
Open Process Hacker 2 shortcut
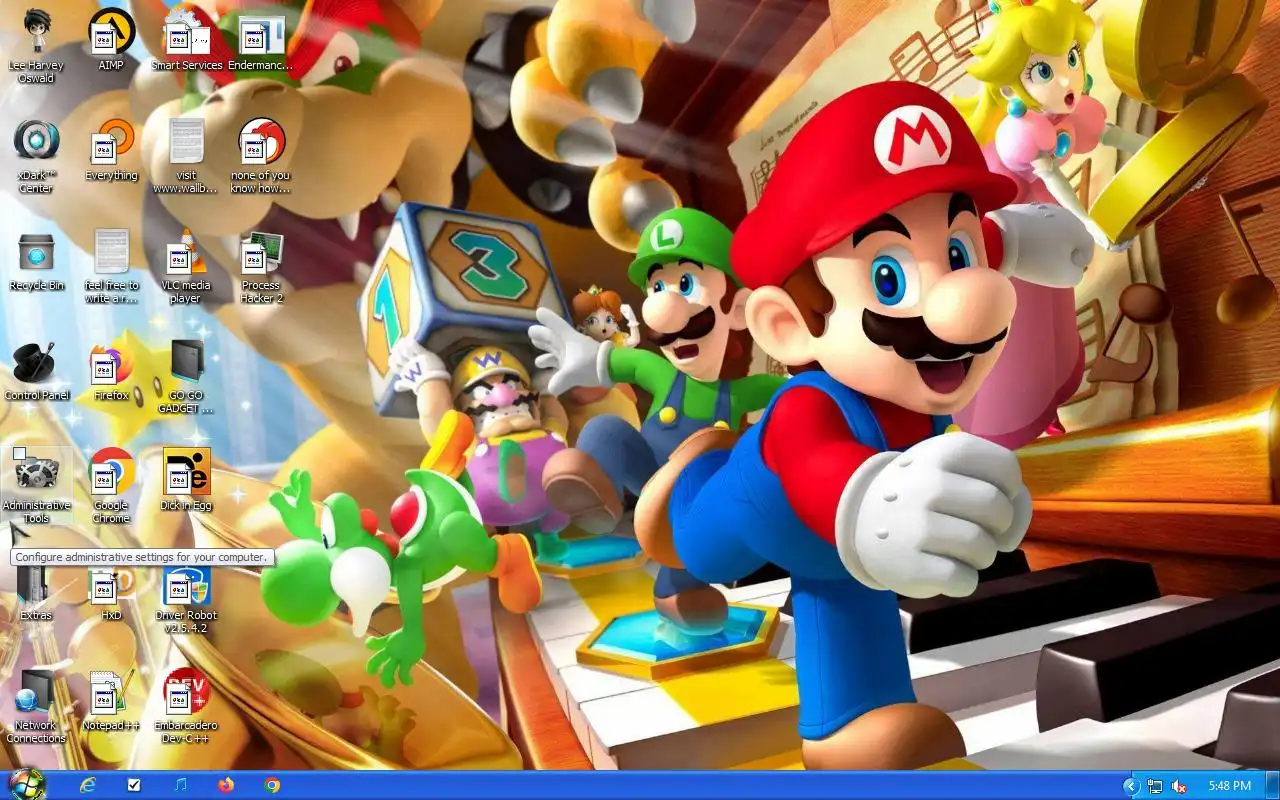[x=261, y=265]
